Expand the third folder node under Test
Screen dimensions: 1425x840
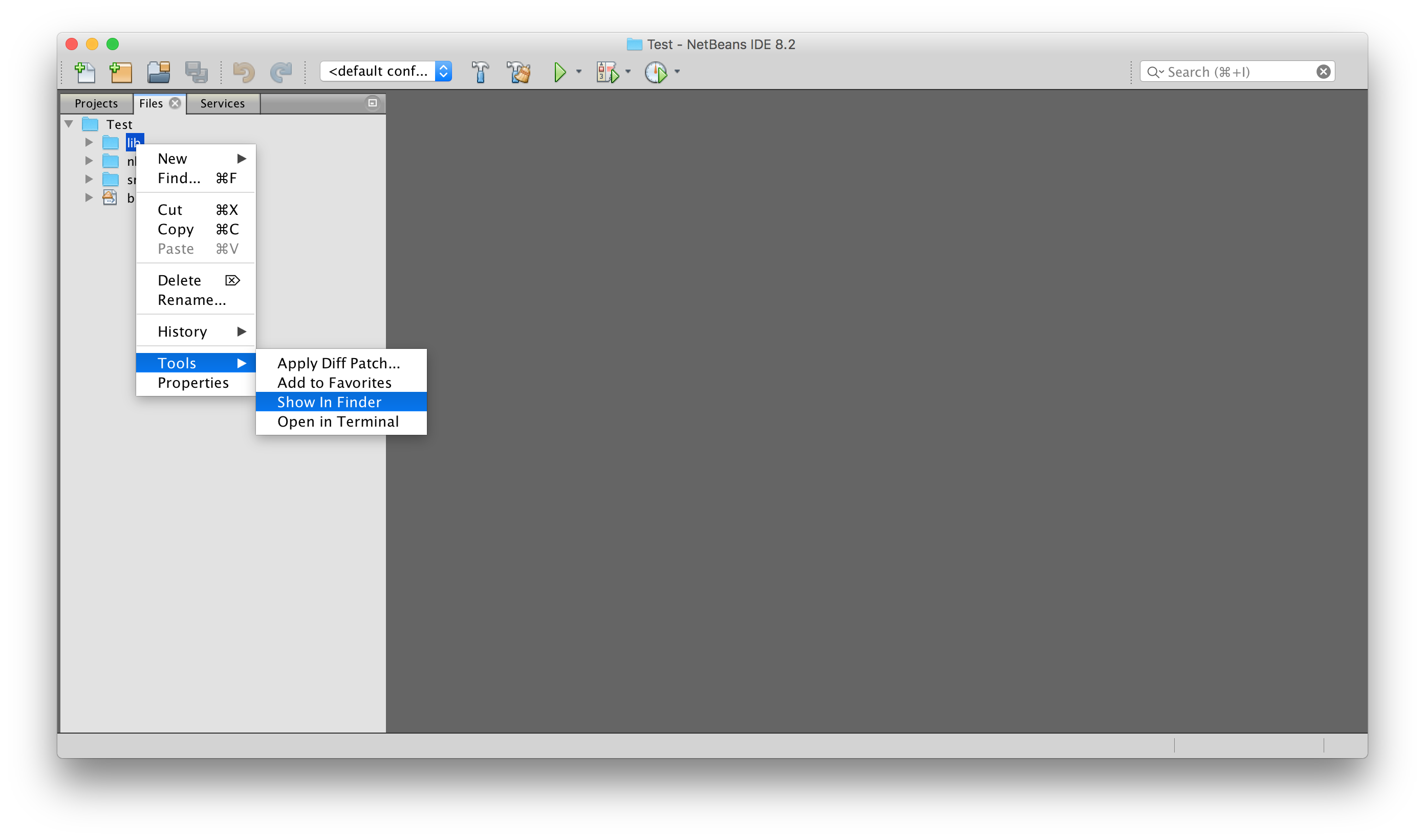coord(89,180)
